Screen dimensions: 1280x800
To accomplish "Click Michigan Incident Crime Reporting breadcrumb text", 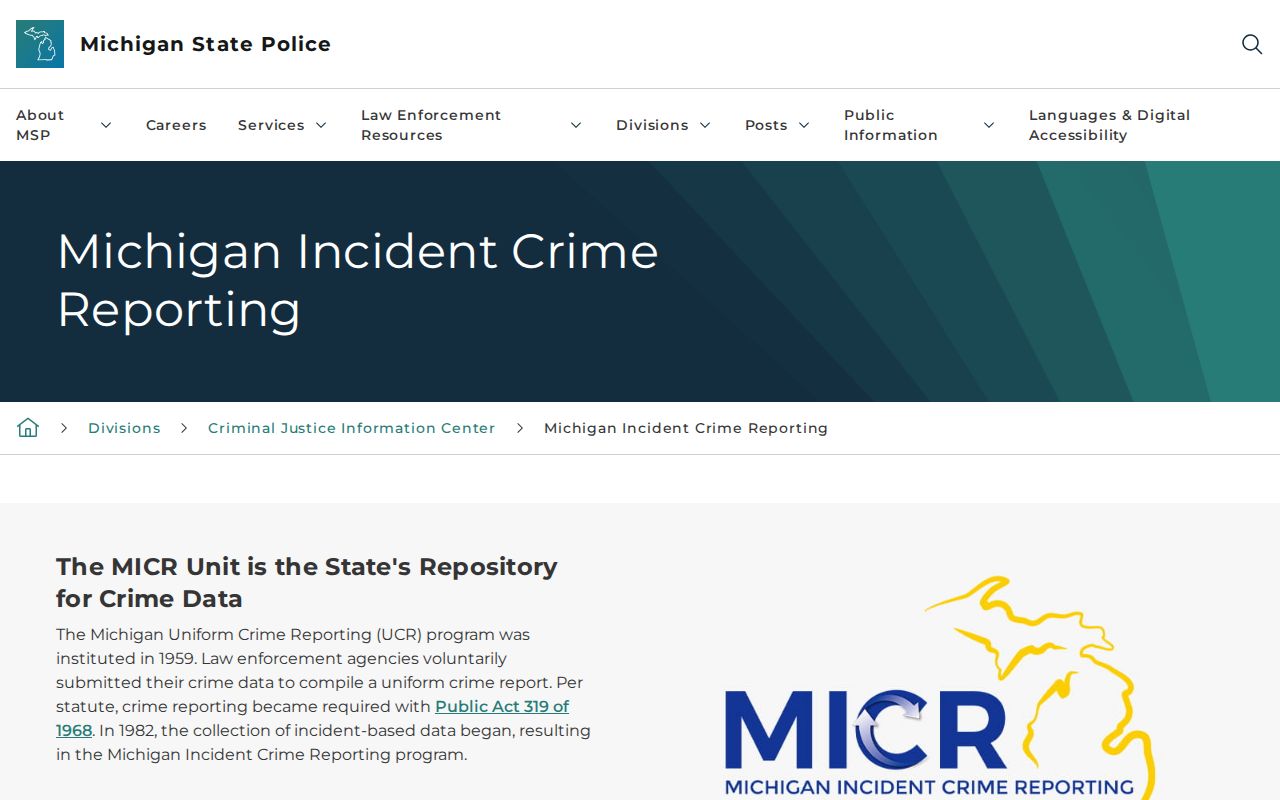I will 686,428.
